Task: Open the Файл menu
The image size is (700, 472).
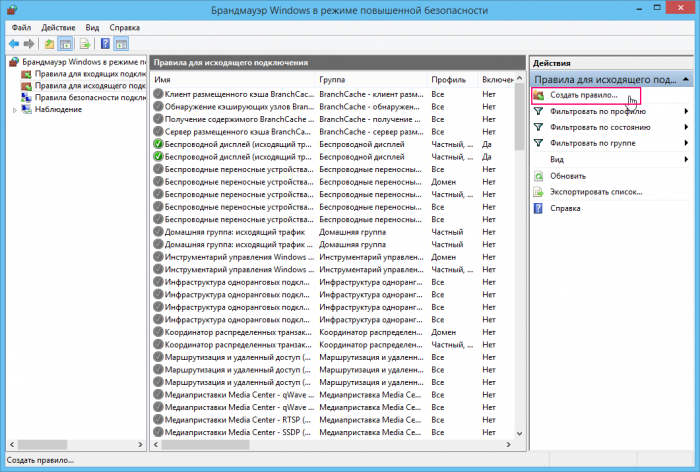Action: click(x=21, y=28)
